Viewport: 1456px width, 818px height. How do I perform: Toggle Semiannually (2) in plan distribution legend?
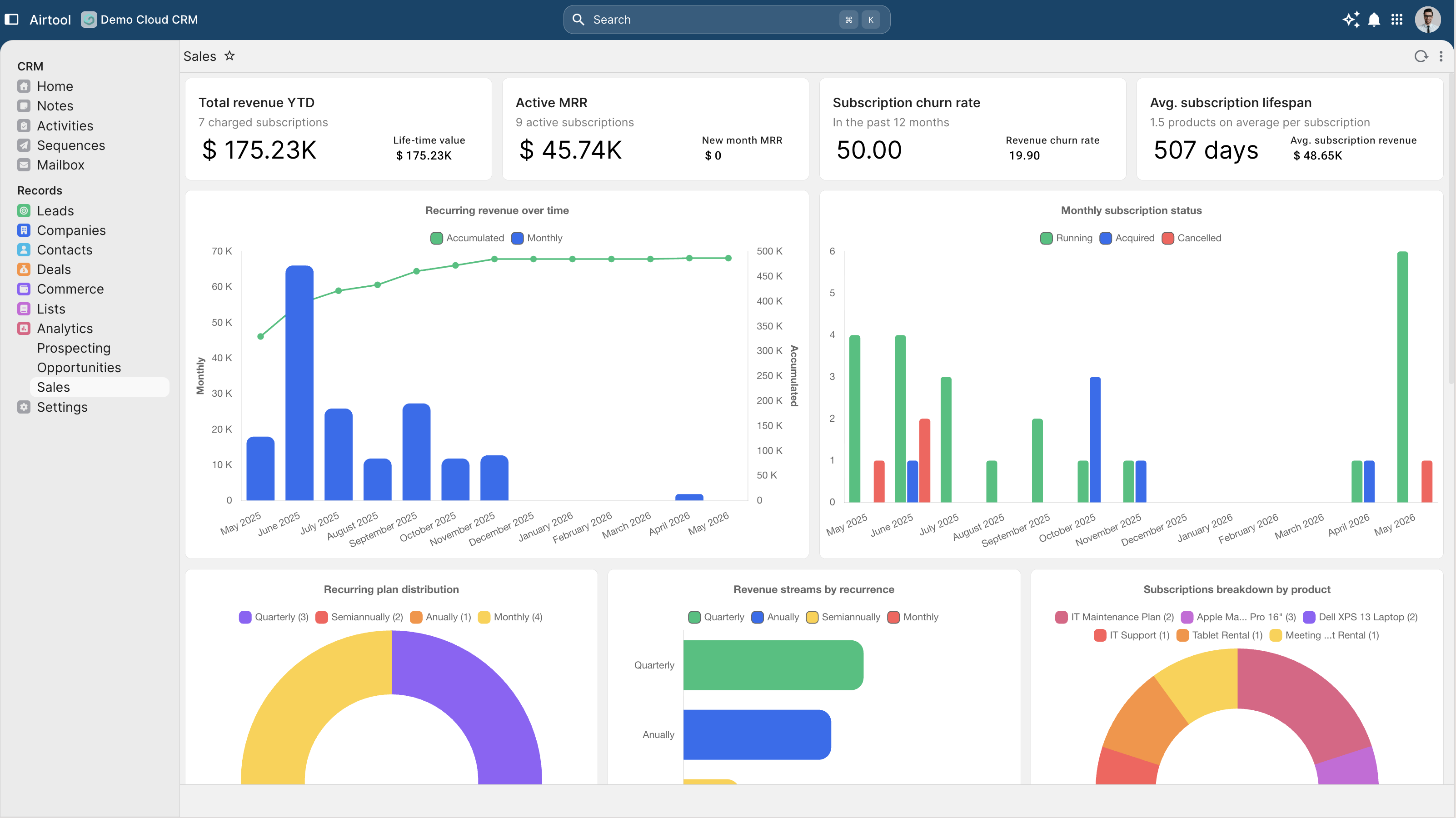(x=359, y=617)
